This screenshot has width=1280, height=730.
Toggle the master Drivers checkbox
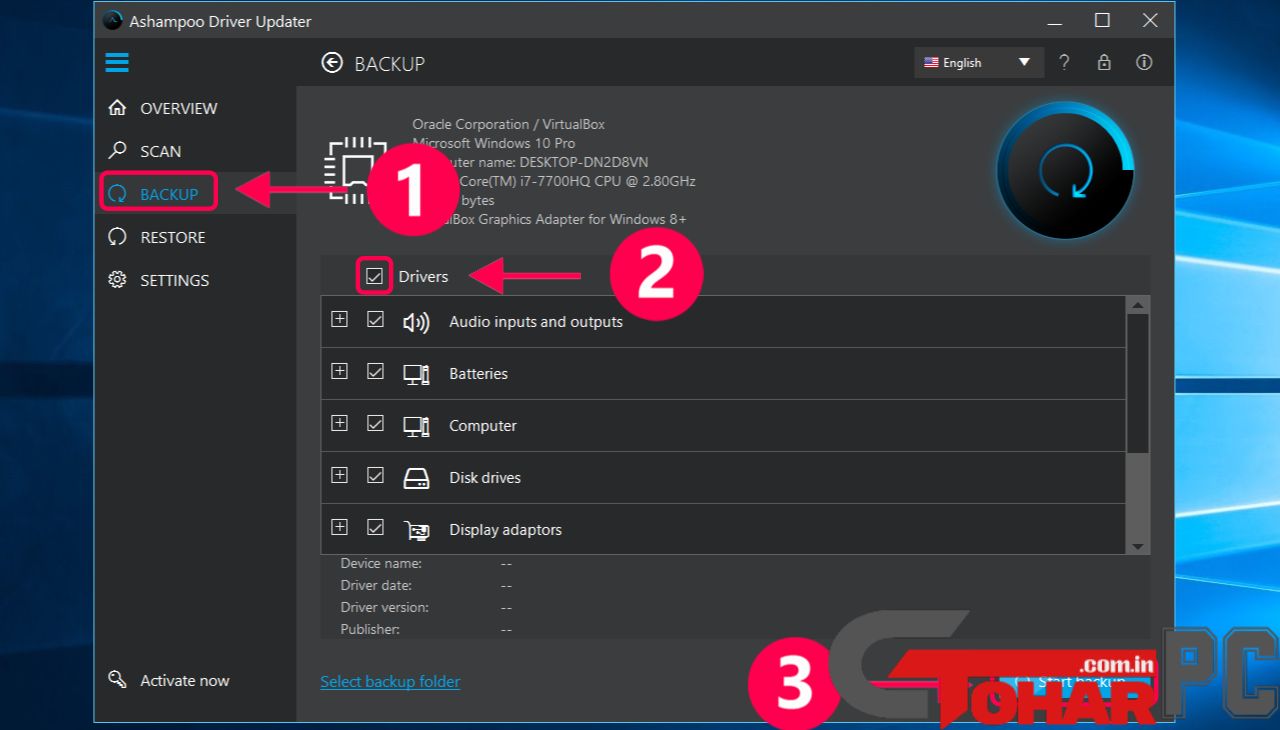point(375,276)
